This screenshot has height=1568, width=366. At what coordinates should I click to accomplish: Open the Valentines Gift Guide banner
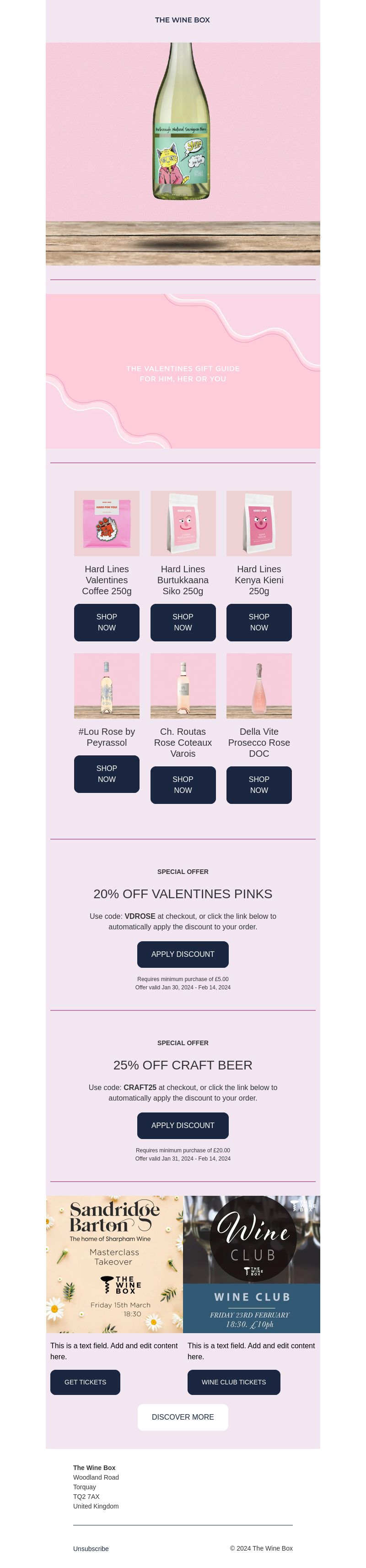pos(183,371)
